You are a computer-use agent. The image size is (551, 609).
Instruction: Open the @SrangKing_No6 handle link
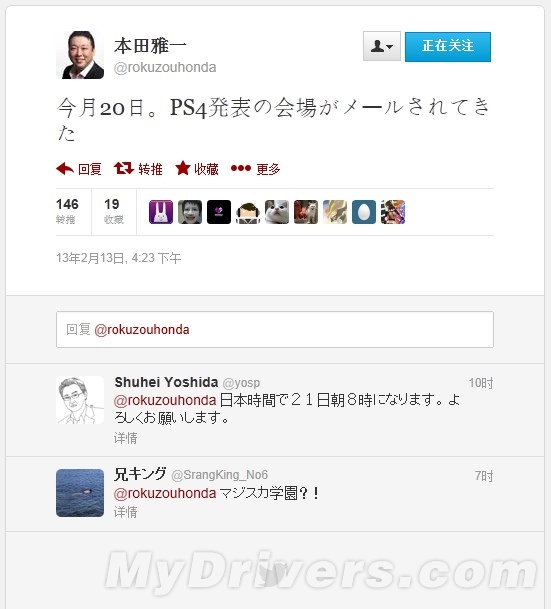pos(219,475)
